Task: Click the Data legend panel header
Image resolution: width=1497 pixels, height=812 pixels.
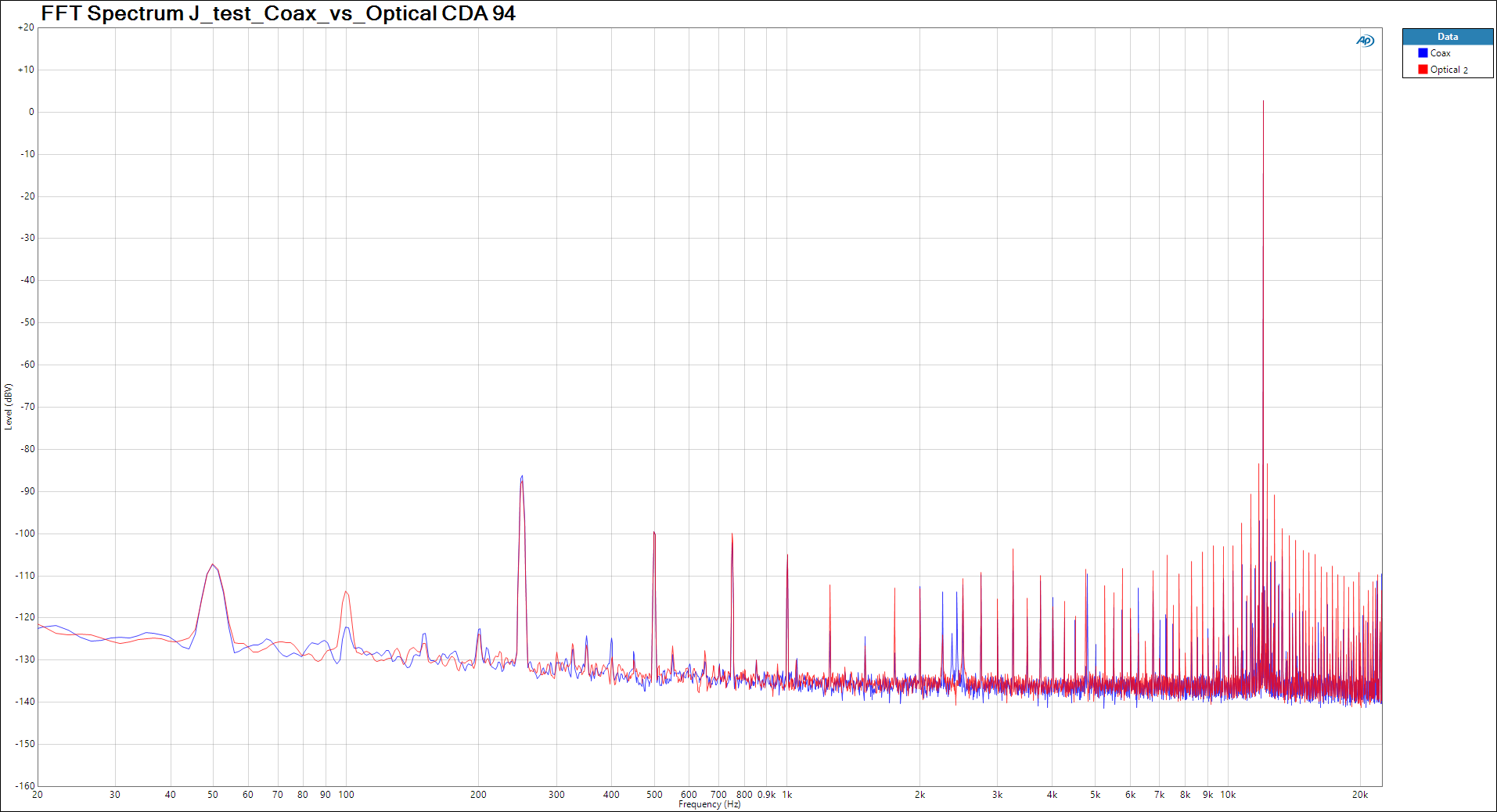Action: (x=1448, y=36)
